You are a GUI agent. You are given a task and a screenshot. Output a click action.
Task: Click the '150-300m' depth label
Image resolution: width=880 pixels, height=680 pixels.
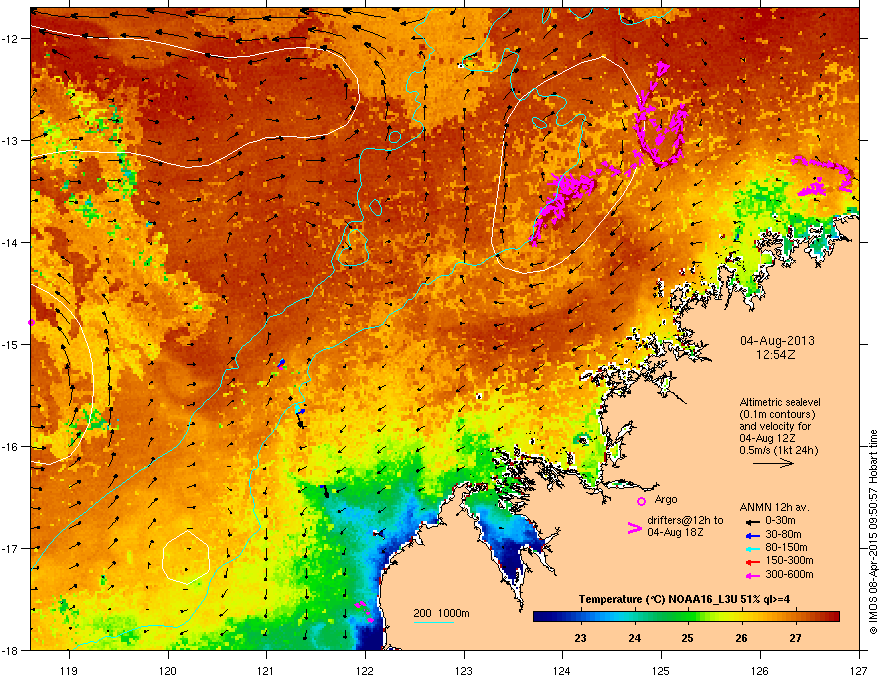pyautogui.click(x=789, y=560)
